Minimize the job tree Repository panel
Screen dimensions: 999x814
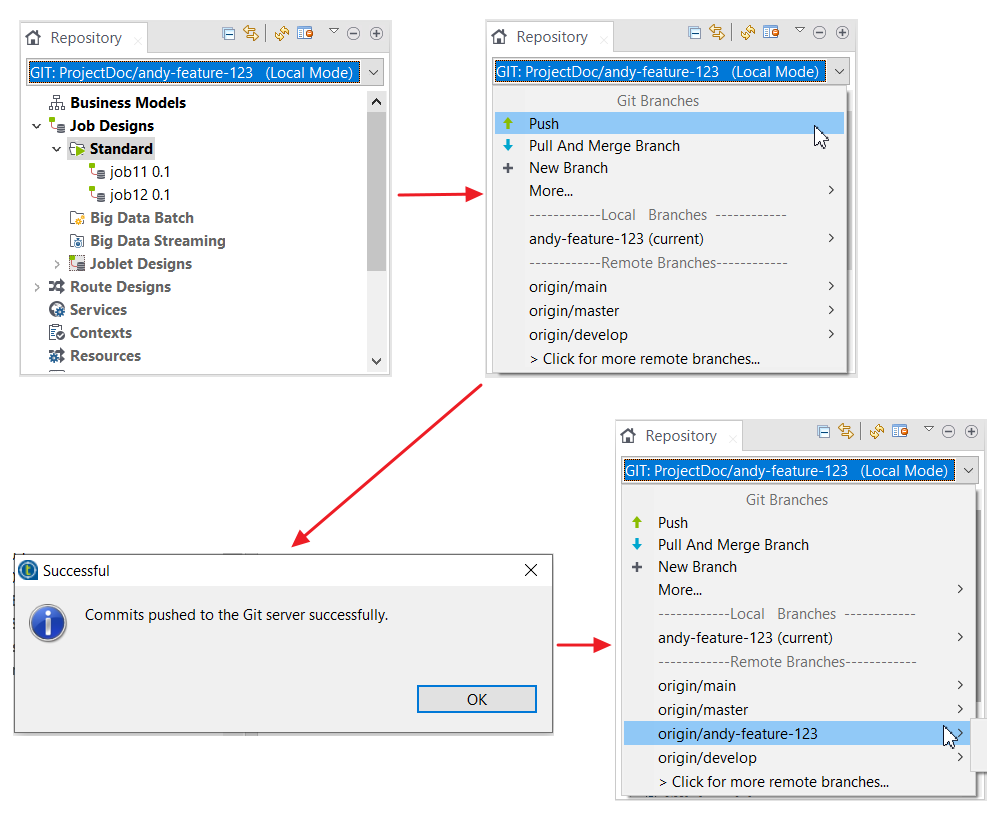pos(354,34)
